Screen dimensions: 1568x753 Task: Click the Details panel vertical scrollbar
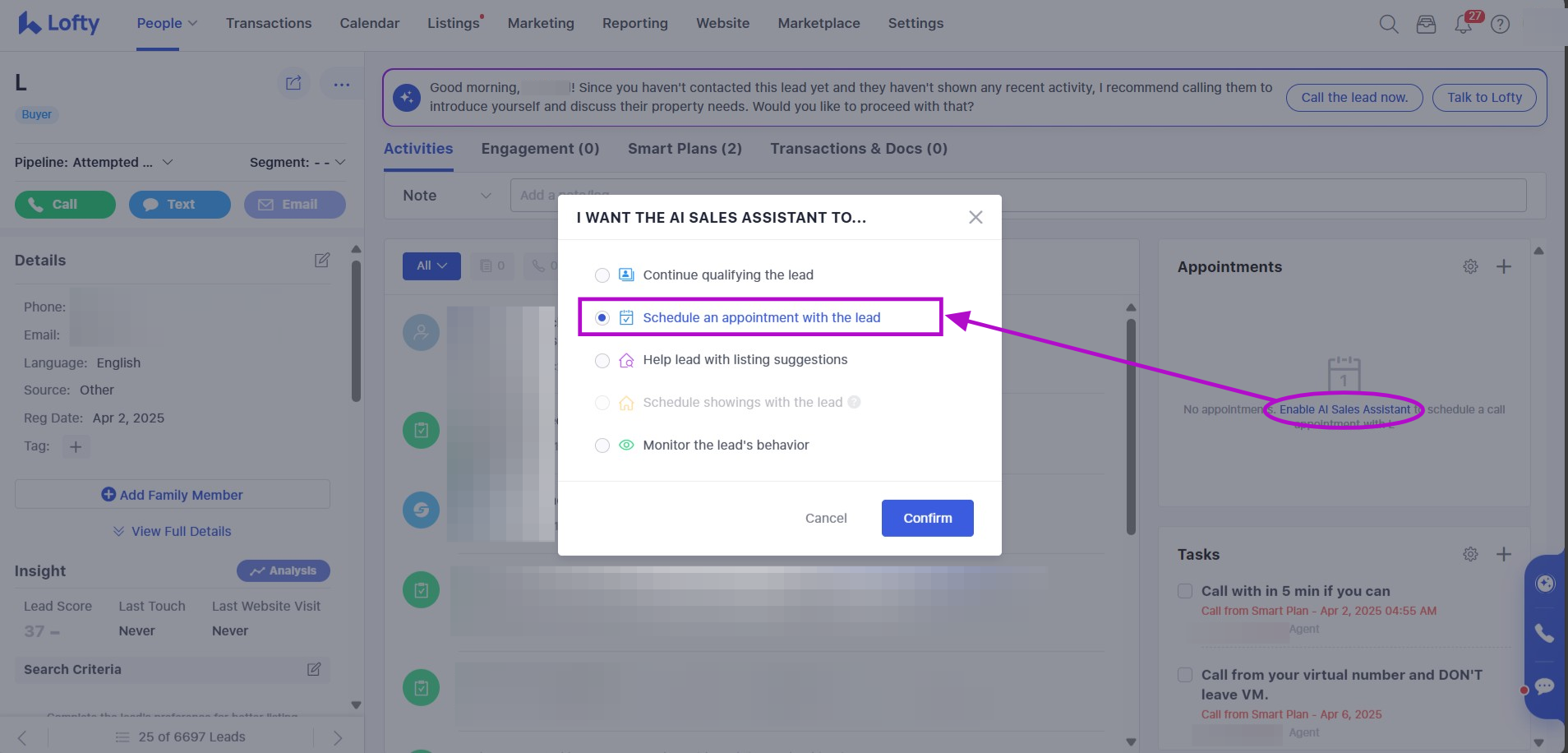356,329
